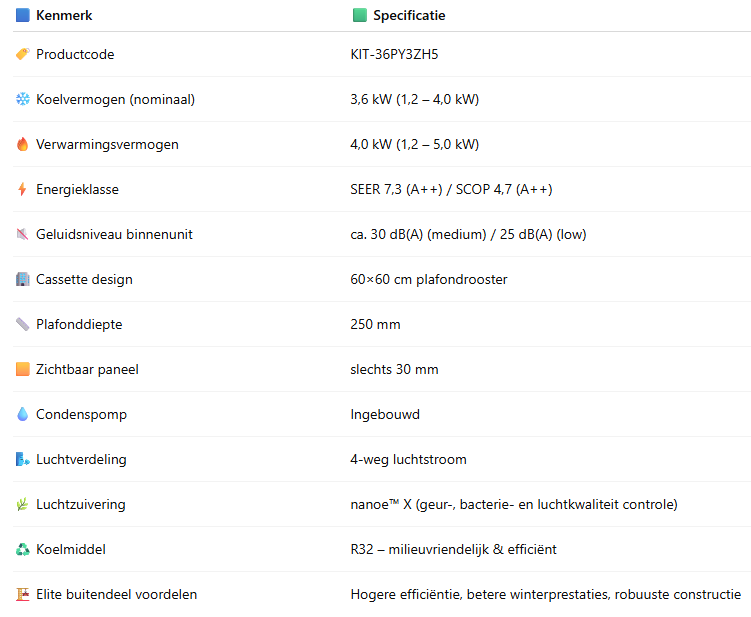Screen dimensions: 751x617
Task: Select the Kenmerk column header
Action: pos(64,15)
